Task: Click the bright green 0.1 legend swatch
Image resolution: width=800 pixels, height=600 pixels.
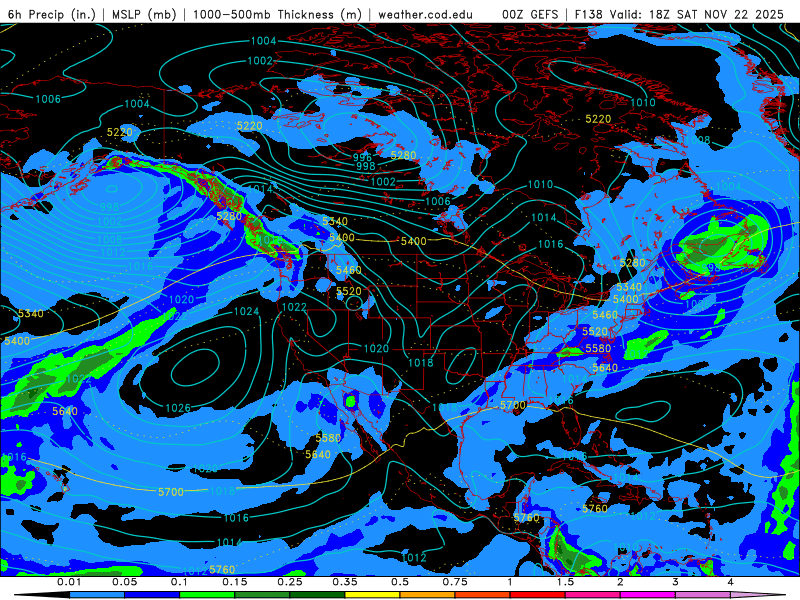Action: tap(207, 595)
